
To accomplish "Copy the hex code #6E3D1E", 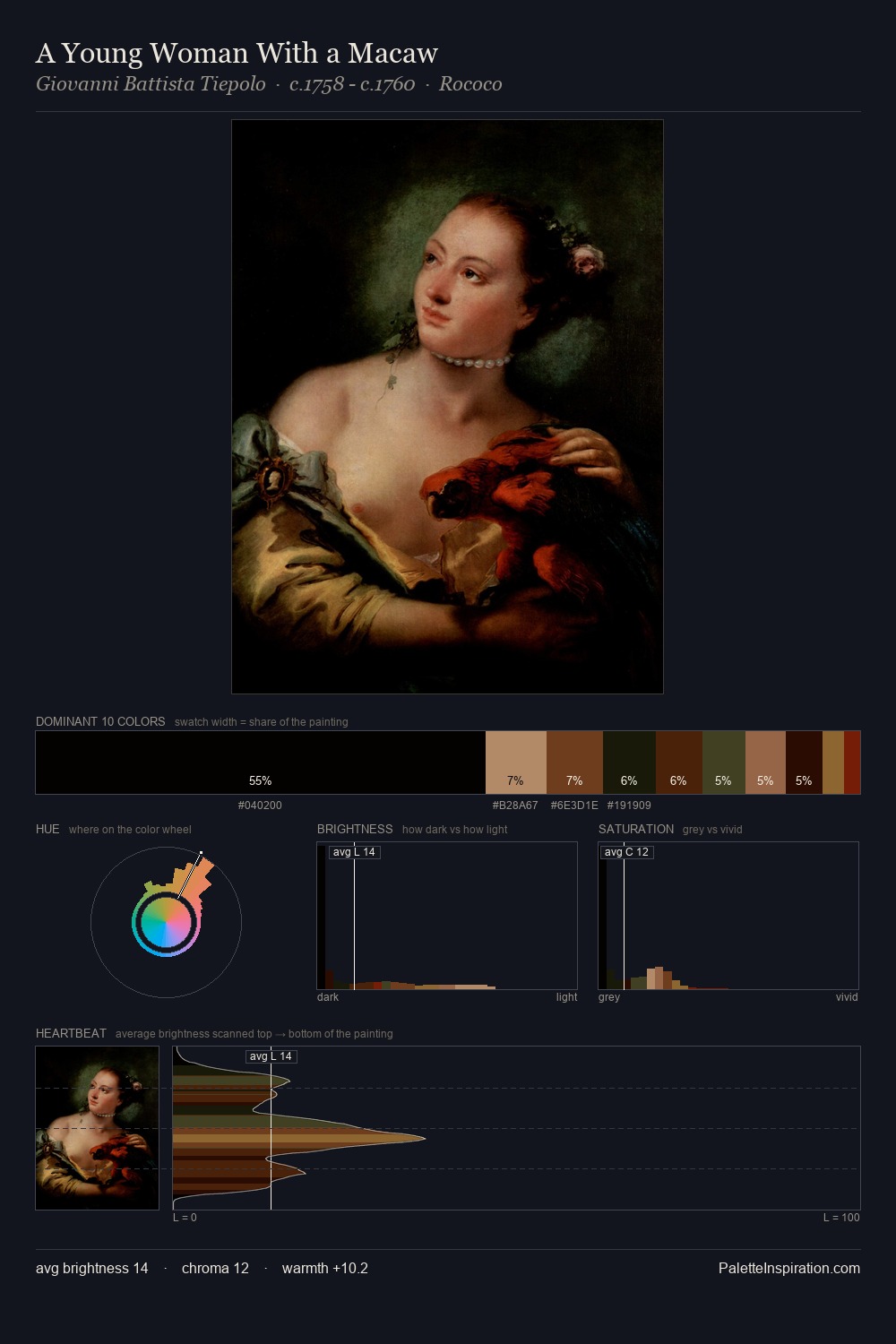I will [574, 806].
